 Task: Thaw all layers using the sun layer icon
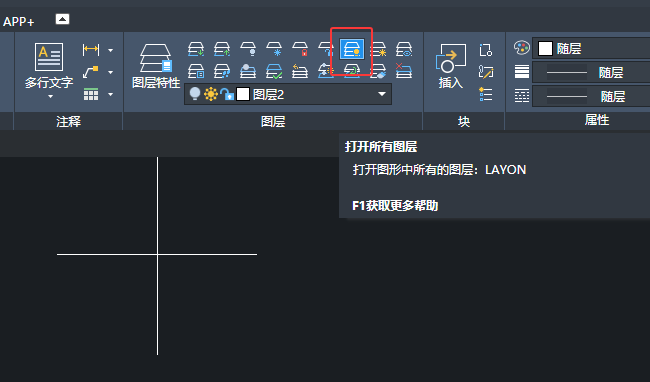point(378,49)
